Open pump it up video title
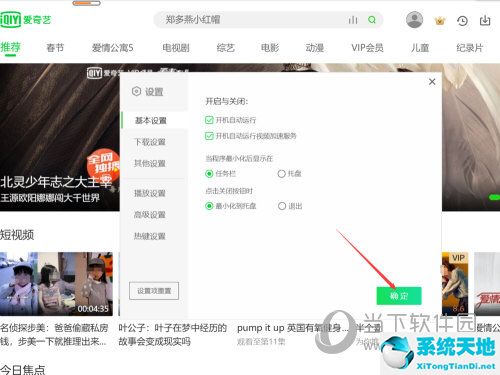Screen dimensions: 500x375 [x=293, y=328]
